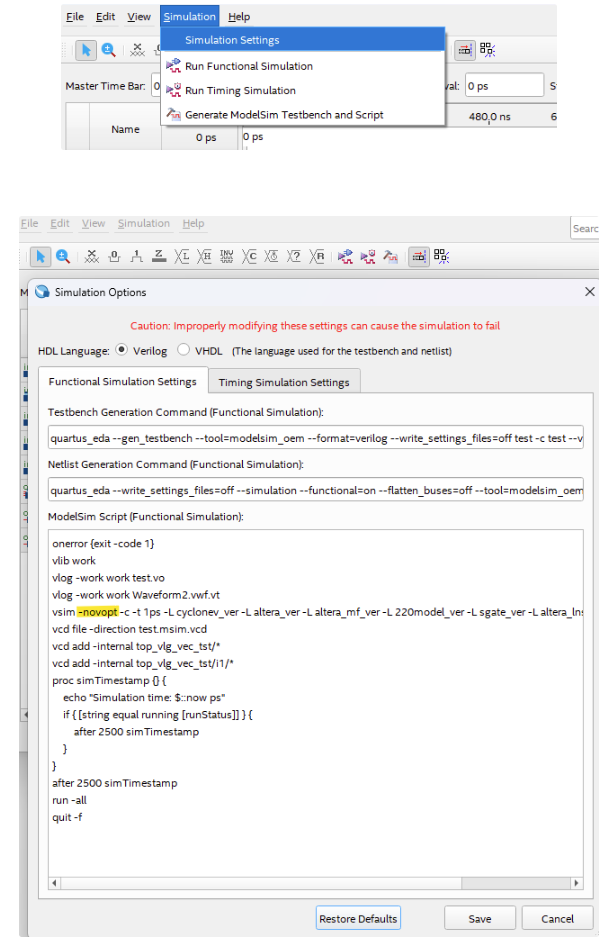Switch to Timing Simulation Settings tab
600x941 pixels.
tap(284, 382)
